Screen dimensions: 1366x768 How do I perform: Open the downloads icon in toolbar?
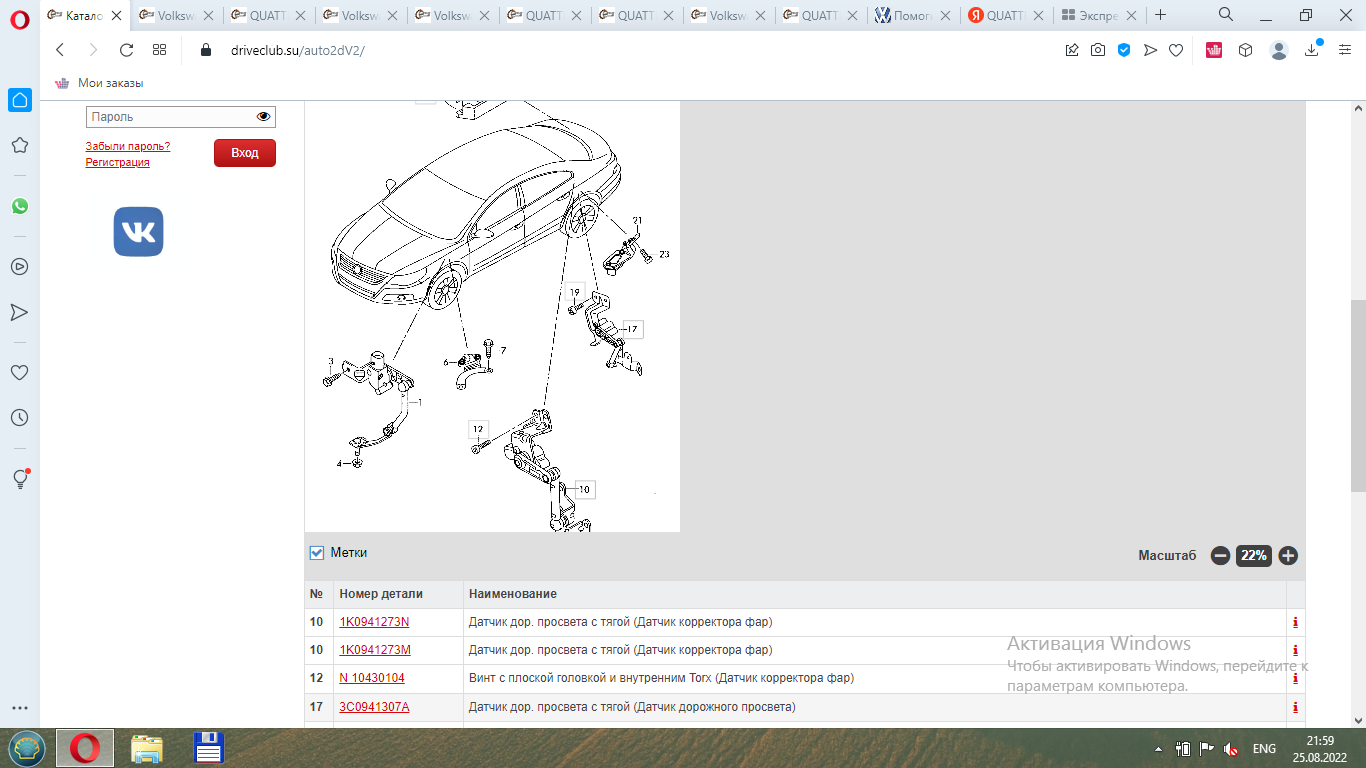[x=1312, y=50]
